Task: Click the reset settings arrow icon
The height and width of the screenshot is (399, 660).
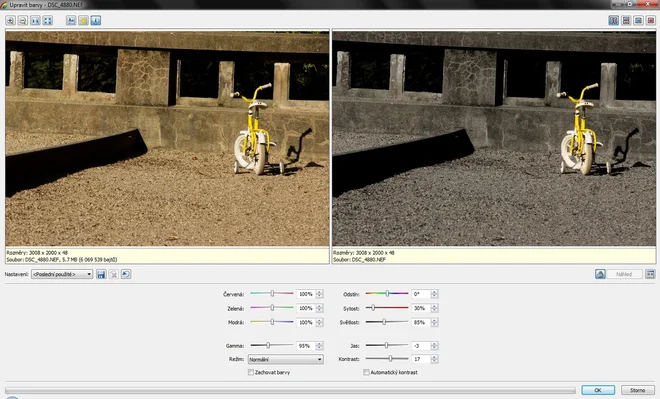Action: (x=126, y=274)
